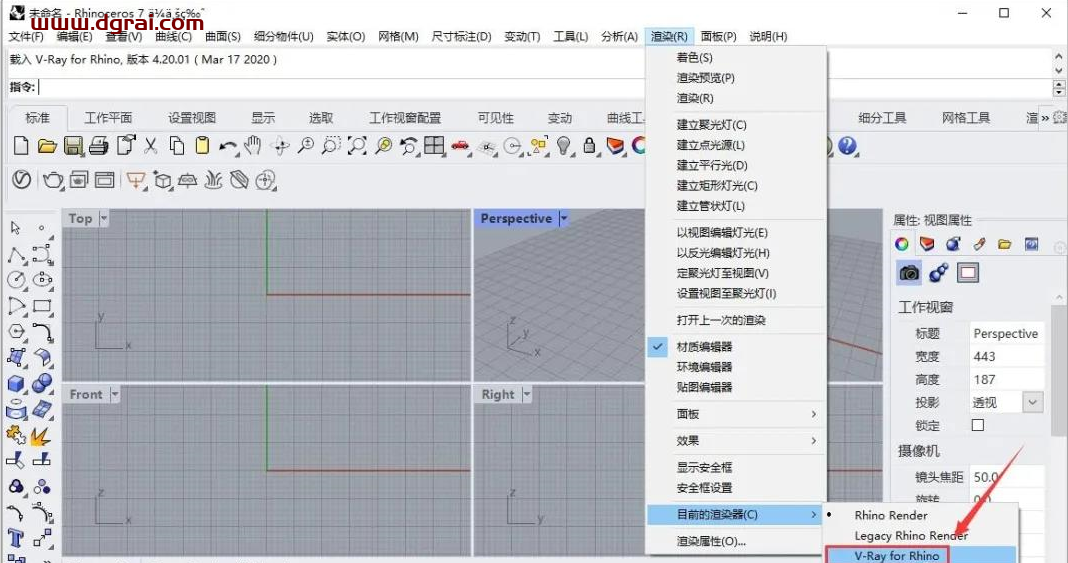Expand the 效果 submenu
Image resolution: width=1068 pixels, height=563 pixels.
click(736, 440)
